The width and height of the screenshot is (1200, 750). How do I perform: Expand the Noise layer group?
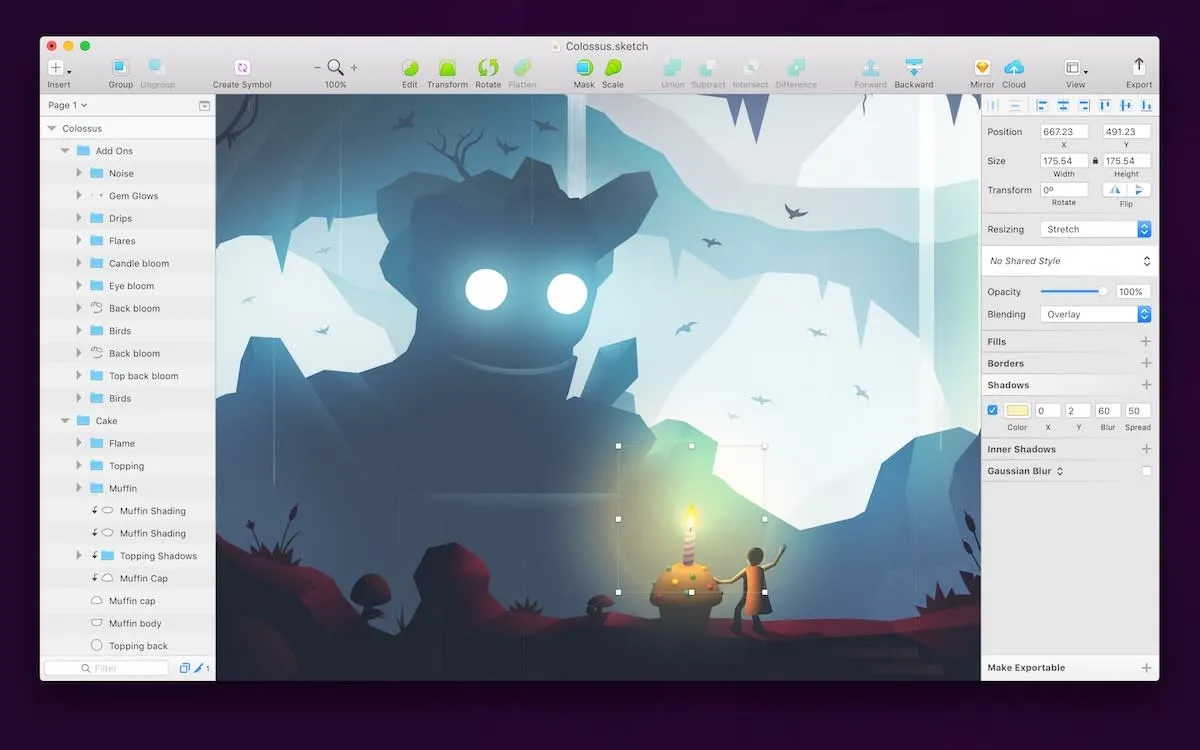pos(79,173)
